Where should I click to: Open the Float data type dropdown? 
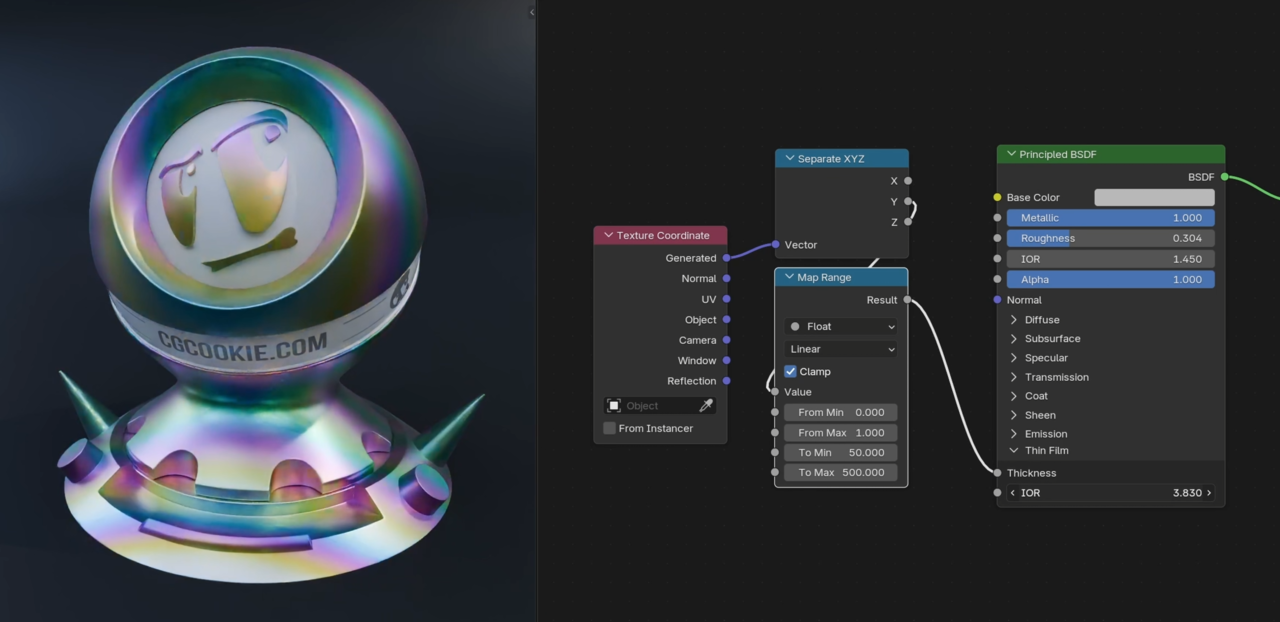840,326
